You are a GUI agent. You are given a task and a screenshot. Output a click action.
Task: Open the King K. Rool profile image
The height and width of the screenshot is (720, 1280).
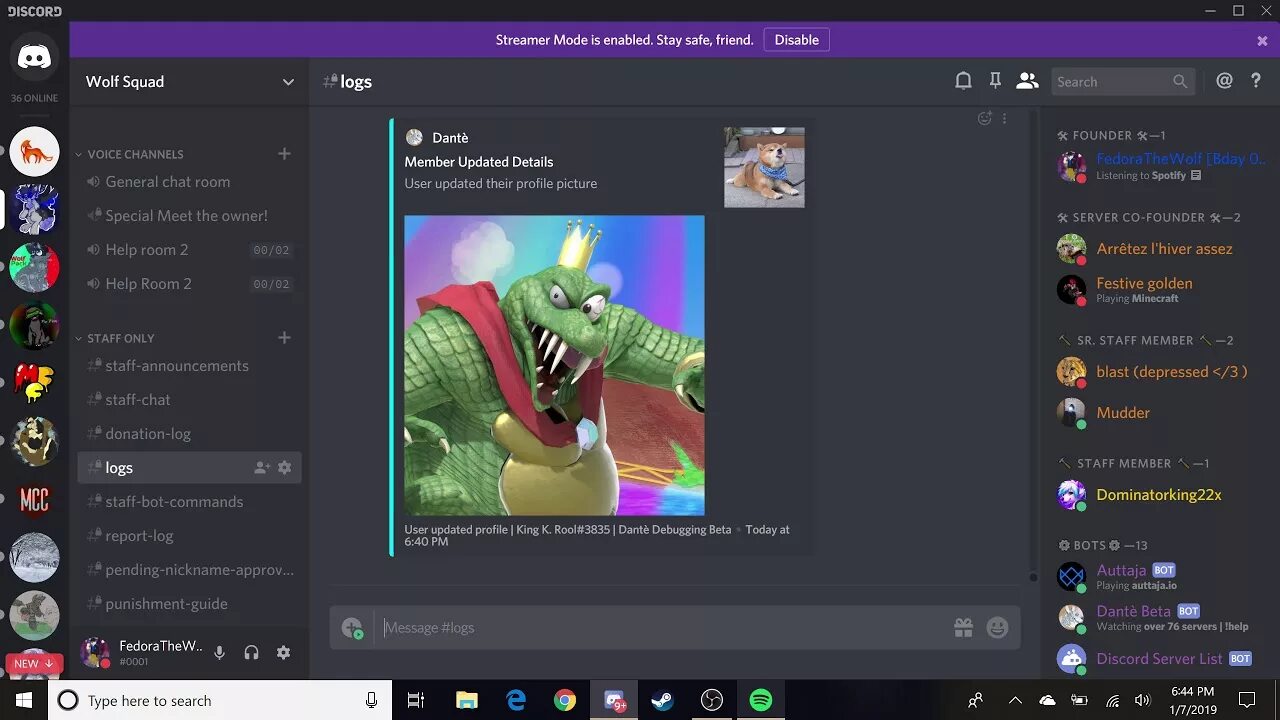(554, 365)
